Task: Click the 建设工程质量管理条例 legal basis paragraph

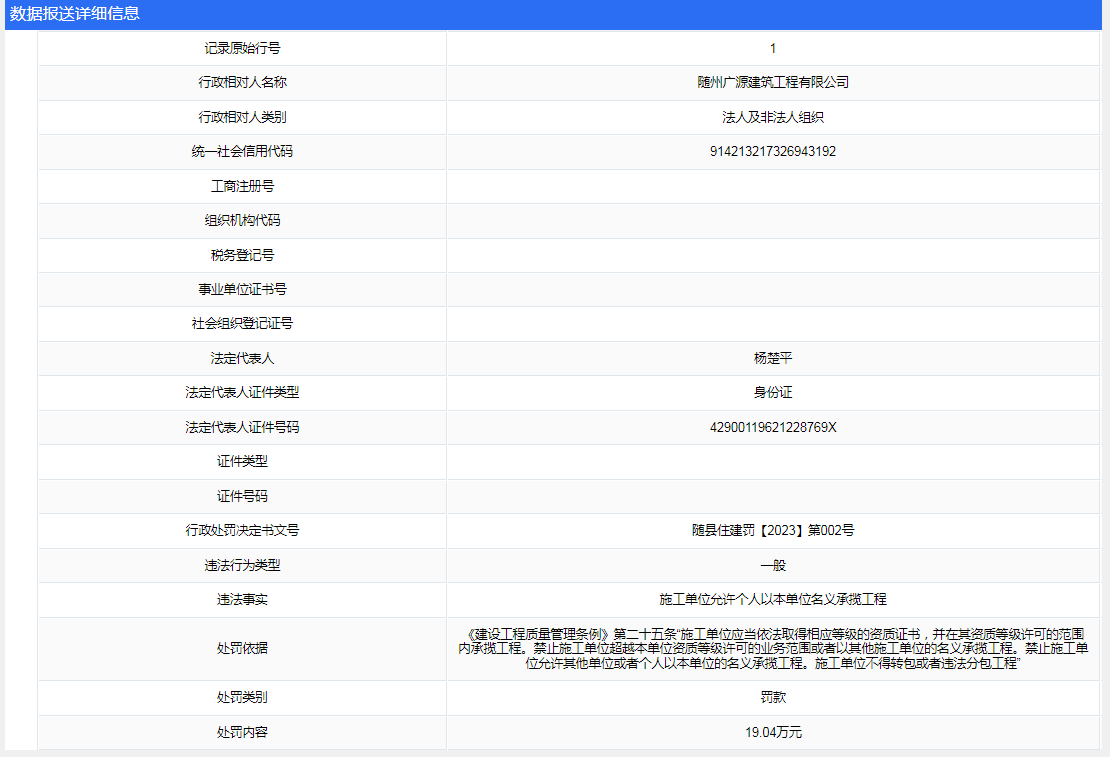Action: (772, 649)
